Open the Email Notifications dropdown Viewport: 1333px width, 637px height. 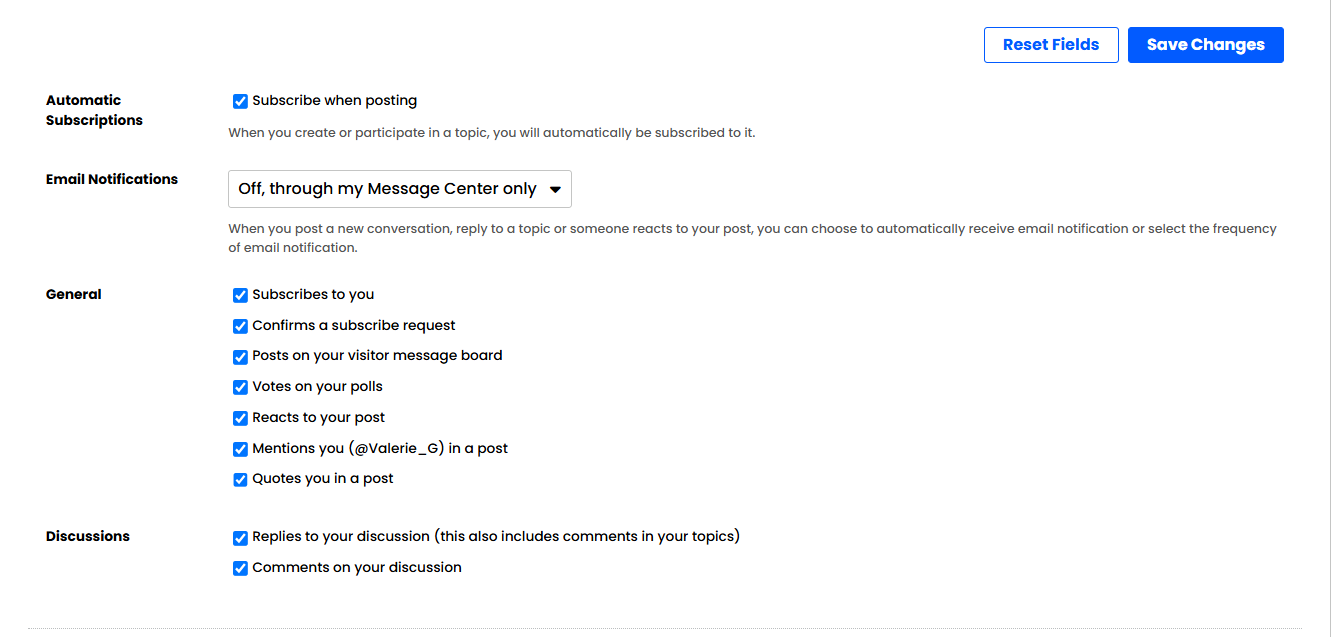point(400,189)
